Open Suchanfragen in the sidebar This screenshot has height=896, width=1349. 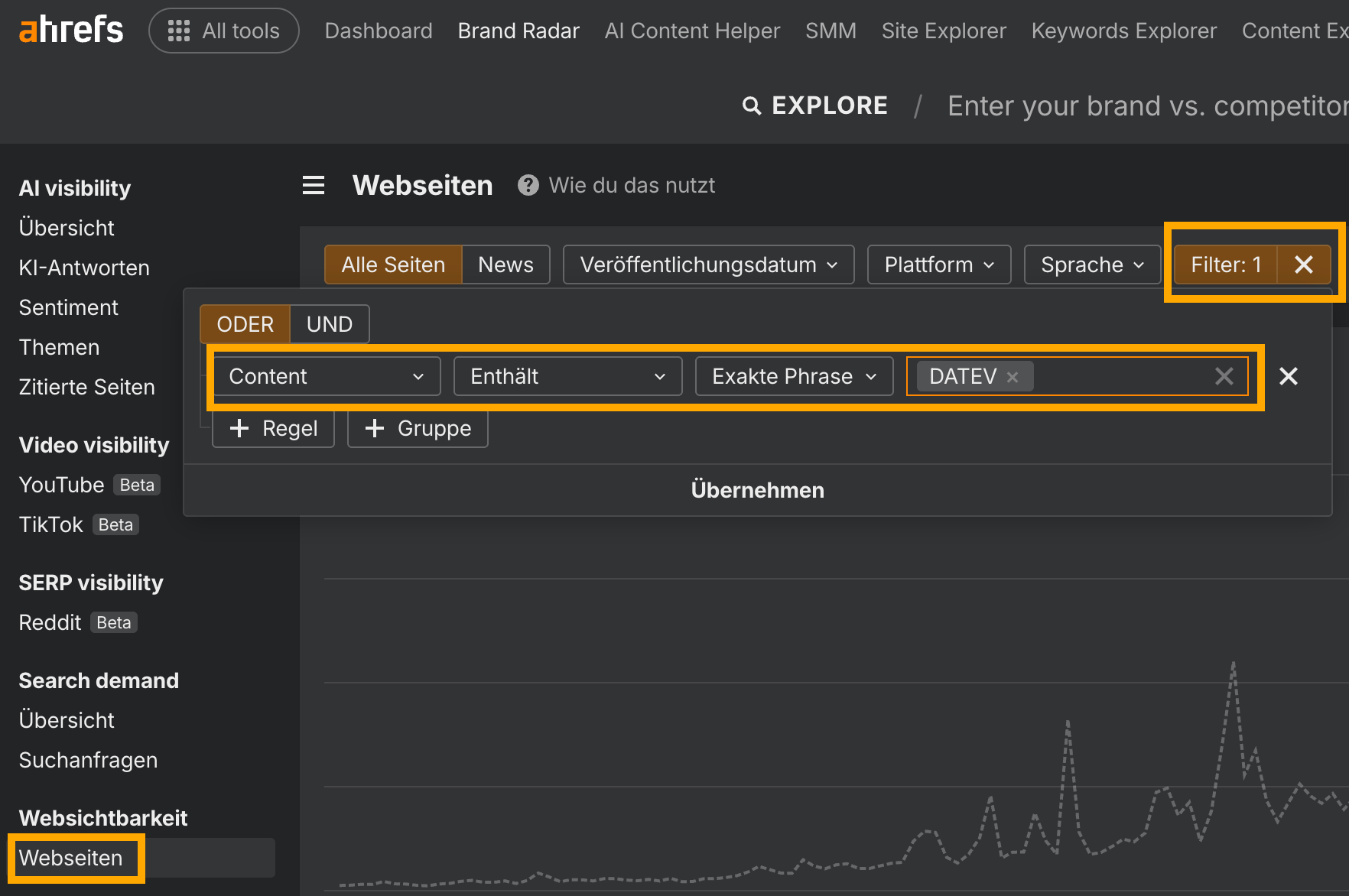pos(88,760)
